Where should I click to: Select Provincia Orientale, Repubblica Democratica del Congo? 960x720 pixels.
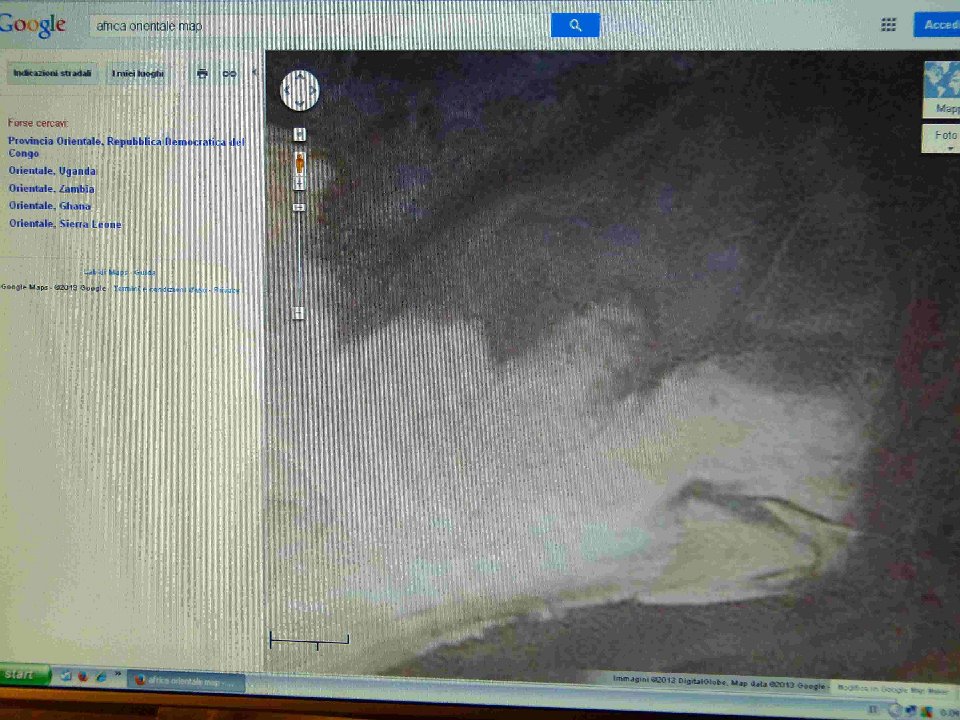pos(125,147)
